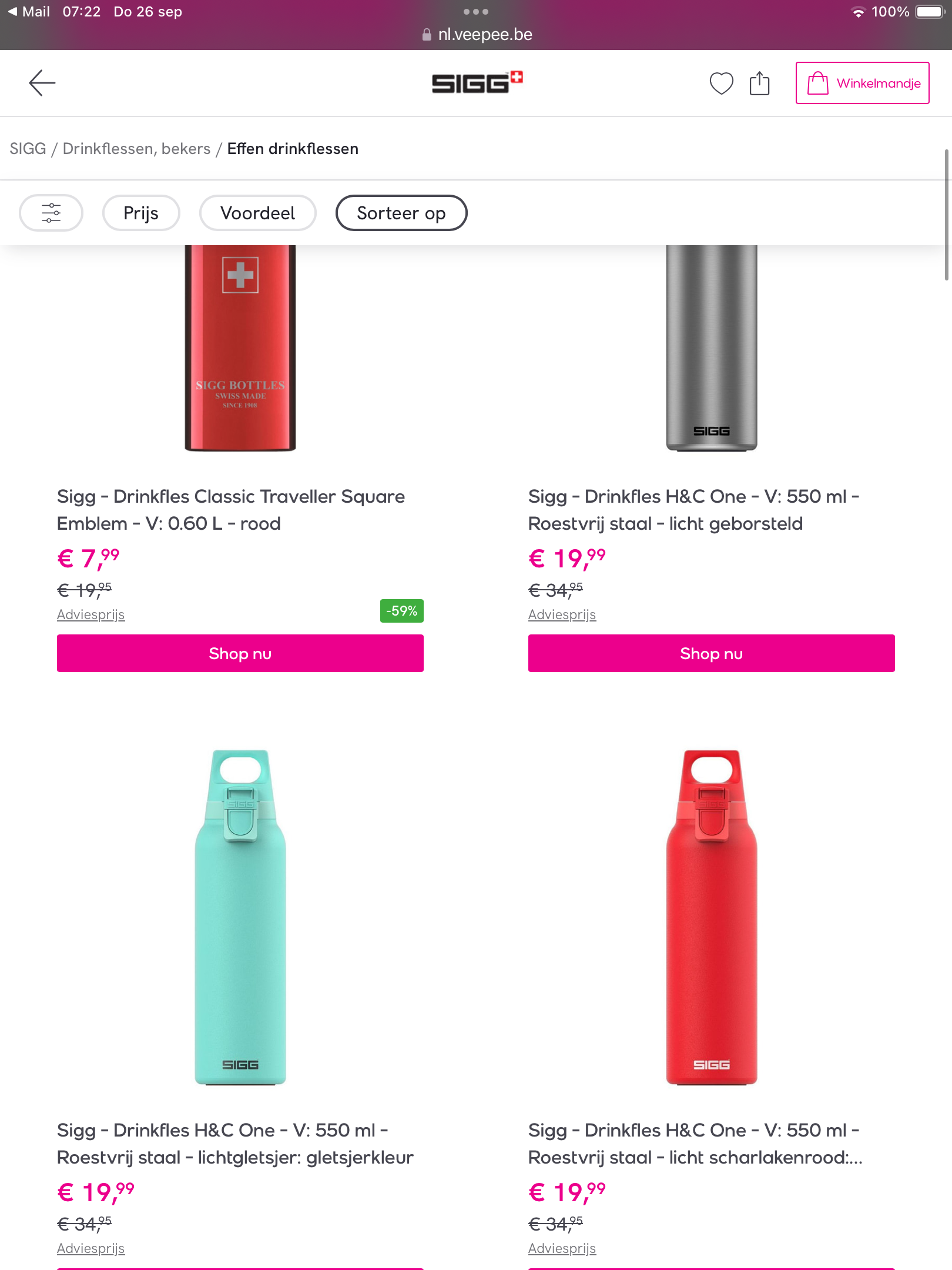Shop nu for the Classic Traveller bottle
Screen dimensions: 952x1270
(x=240, y=653)
